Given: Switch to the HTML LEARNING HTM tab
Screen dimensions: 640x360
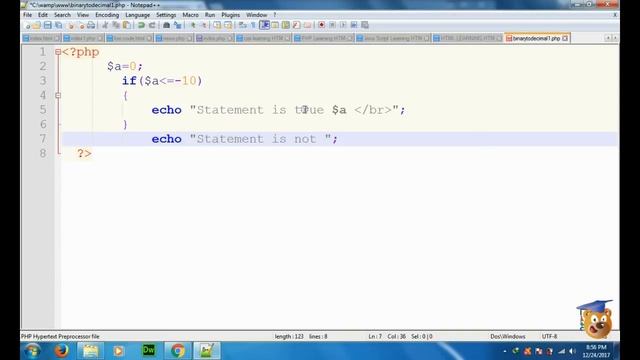Looking at the screenshot, I should point(467,38).
